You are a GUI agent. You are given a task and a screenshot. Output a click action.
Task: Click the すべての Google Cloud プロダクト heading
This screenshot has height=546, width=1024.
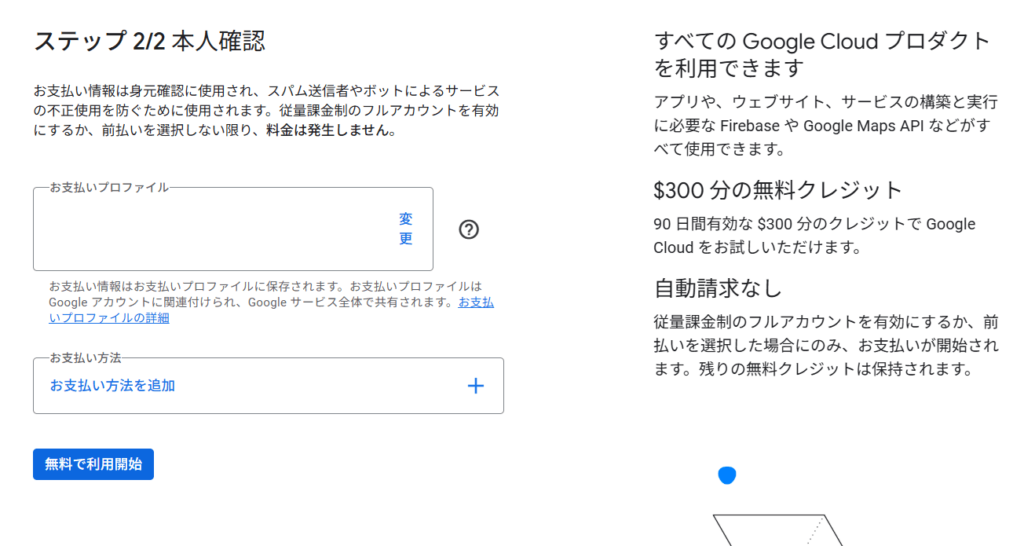click(822, 54)
